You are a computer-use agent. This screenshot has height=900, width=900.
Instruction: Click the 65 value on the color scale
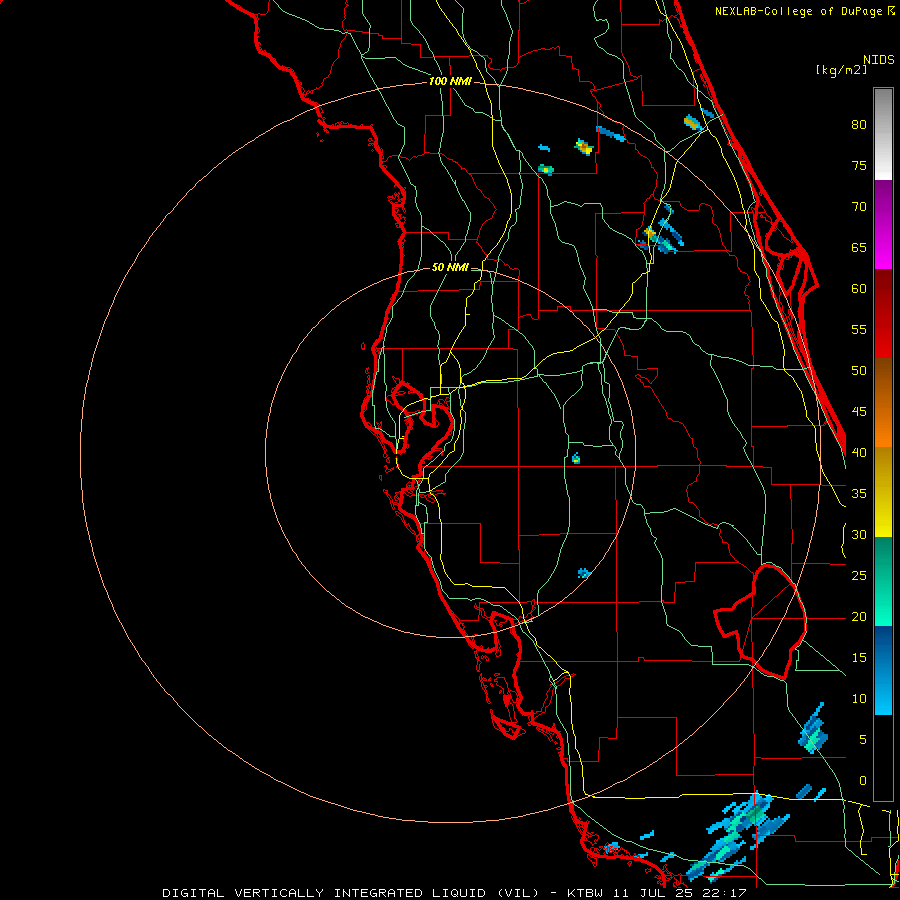pyautogui.click(x=859, y=247)
